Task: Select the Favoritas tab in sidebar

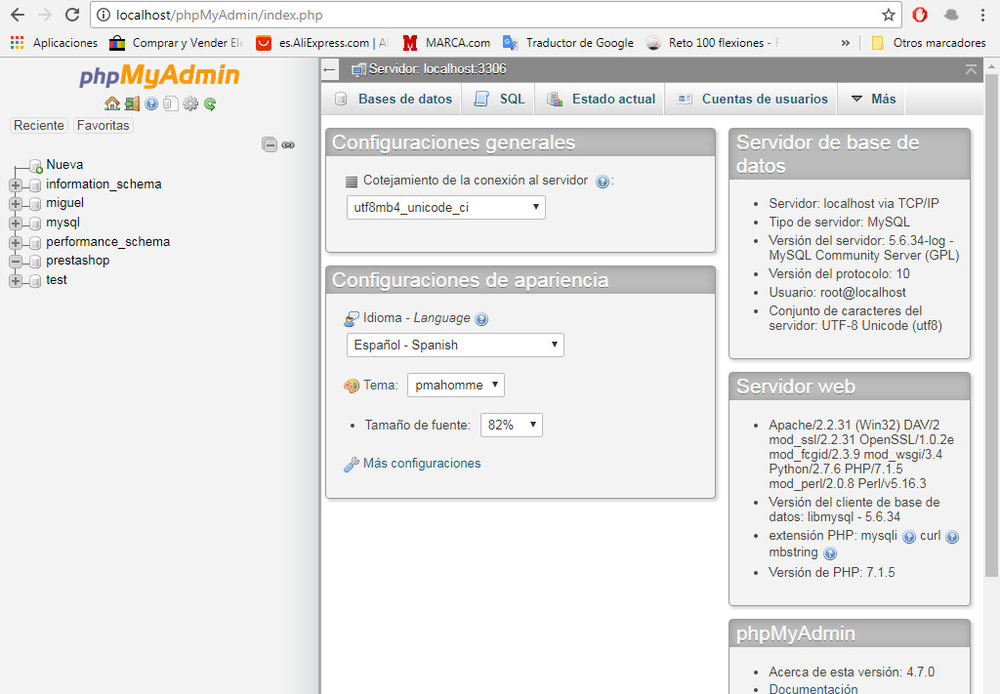Action: (x=103, y=126)
